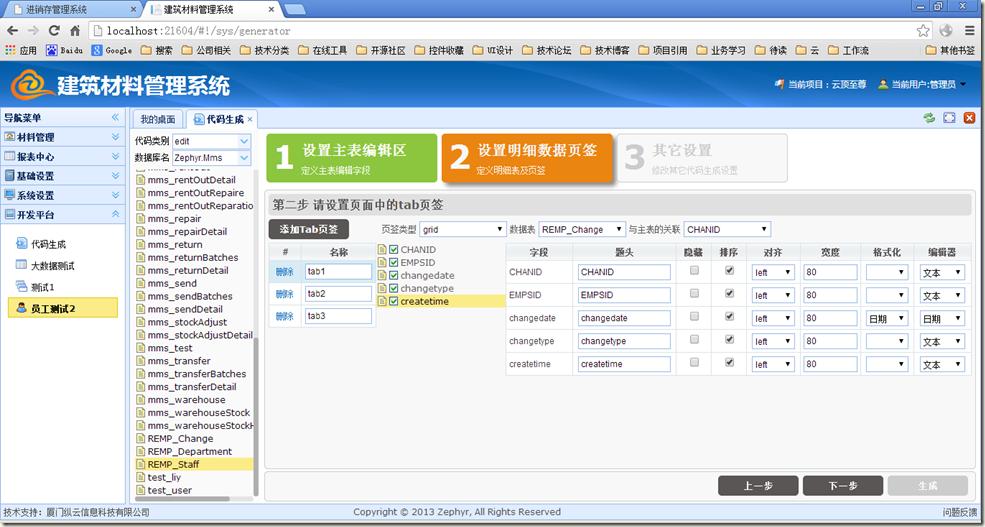The width and height of the screenshot is (985, 527).
Task: Click the fullscreen icon beside refresh
Action: click(949, 118)
